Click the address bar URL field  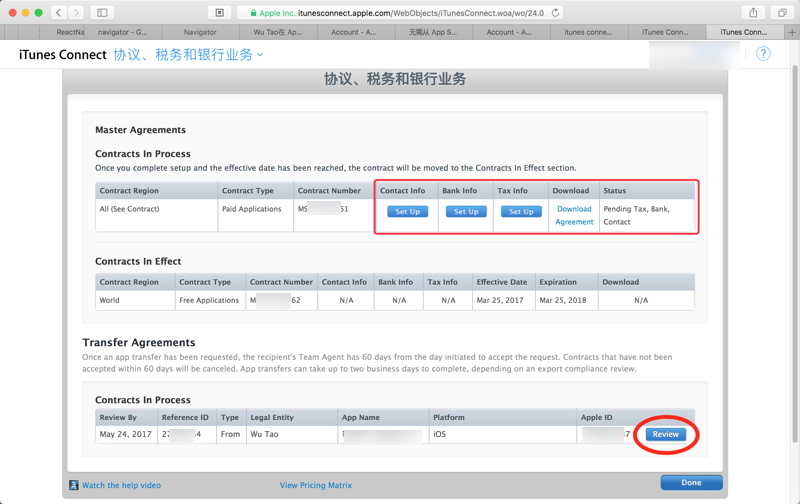pyautogui.click(x=400, y=13)
